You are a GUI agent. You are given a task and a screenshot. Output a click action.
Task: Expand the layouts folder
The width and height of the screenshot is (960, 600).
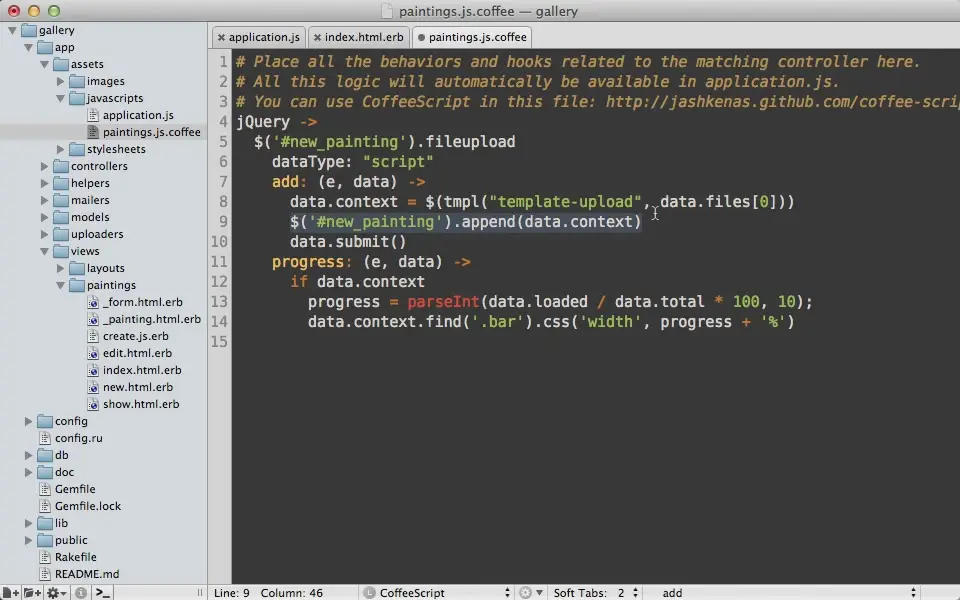(x=60, y=268)
